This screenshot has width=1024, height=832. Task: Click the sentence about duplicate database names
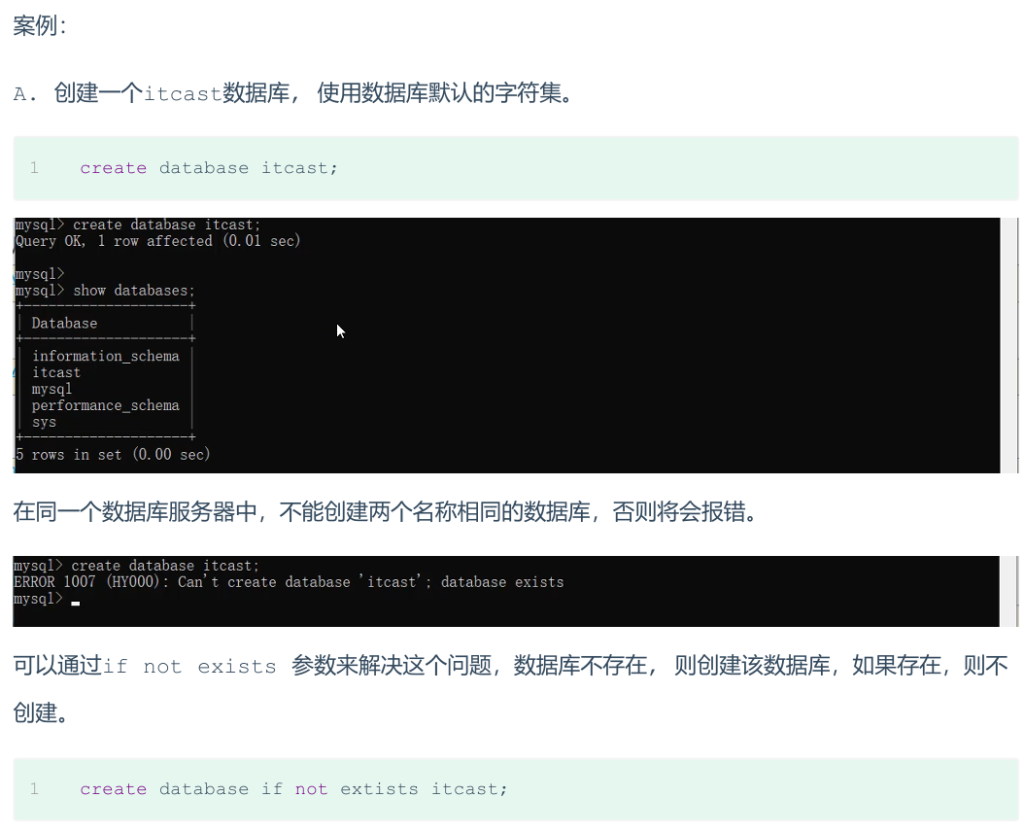pyautogui.click(x=385, y=513)
